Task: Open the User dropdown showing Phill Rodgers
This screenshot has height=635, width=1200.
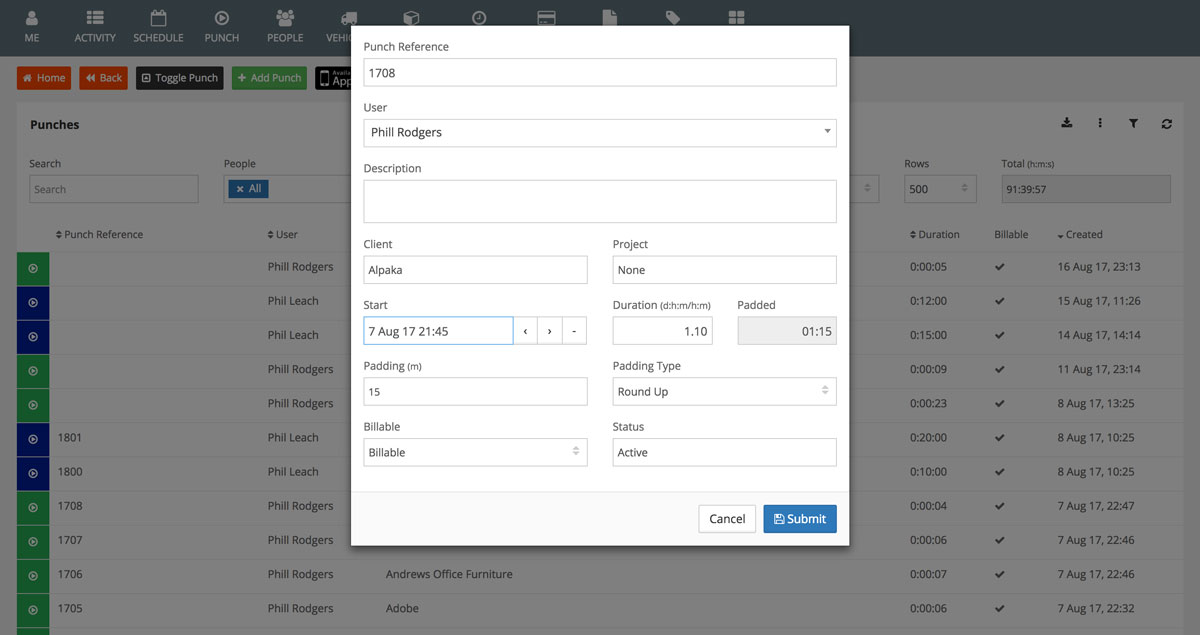Action: [x=600, y=133]
